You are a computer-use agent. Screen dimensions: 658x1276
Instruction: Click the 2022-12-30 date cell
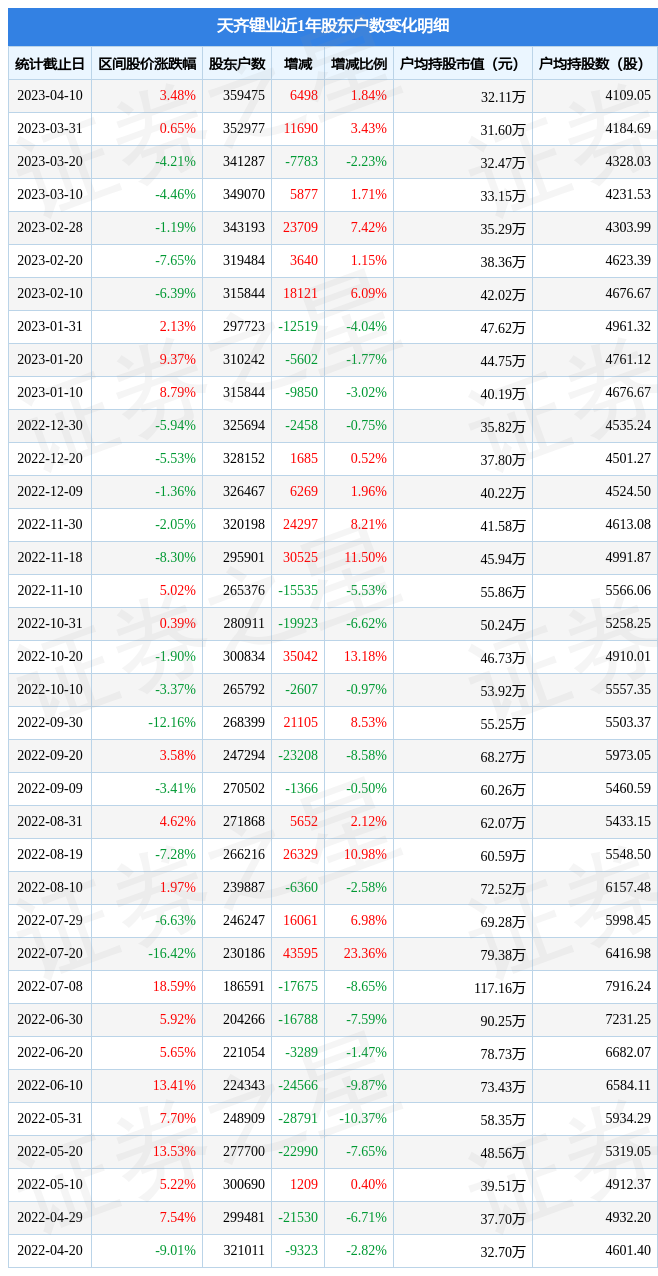(50, 426)
